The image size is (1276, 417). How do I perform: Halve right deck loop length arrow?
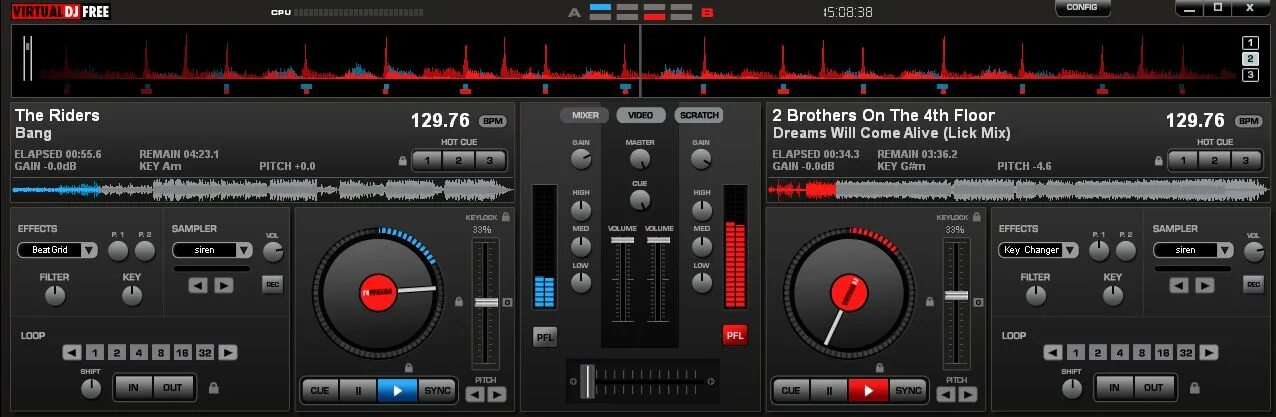pyautogui.click(x=1052, y=352)
